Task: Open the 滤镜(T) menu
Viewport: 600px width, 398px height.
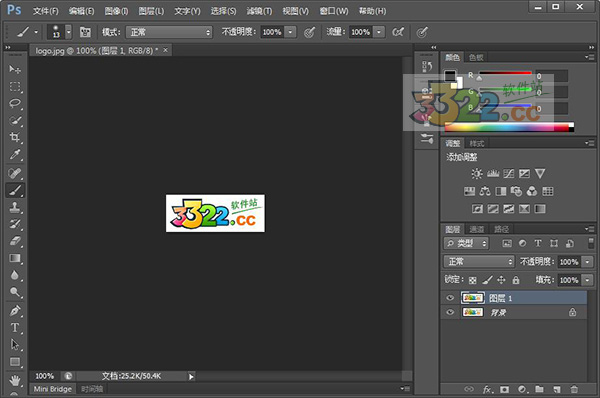Action: 259,11
